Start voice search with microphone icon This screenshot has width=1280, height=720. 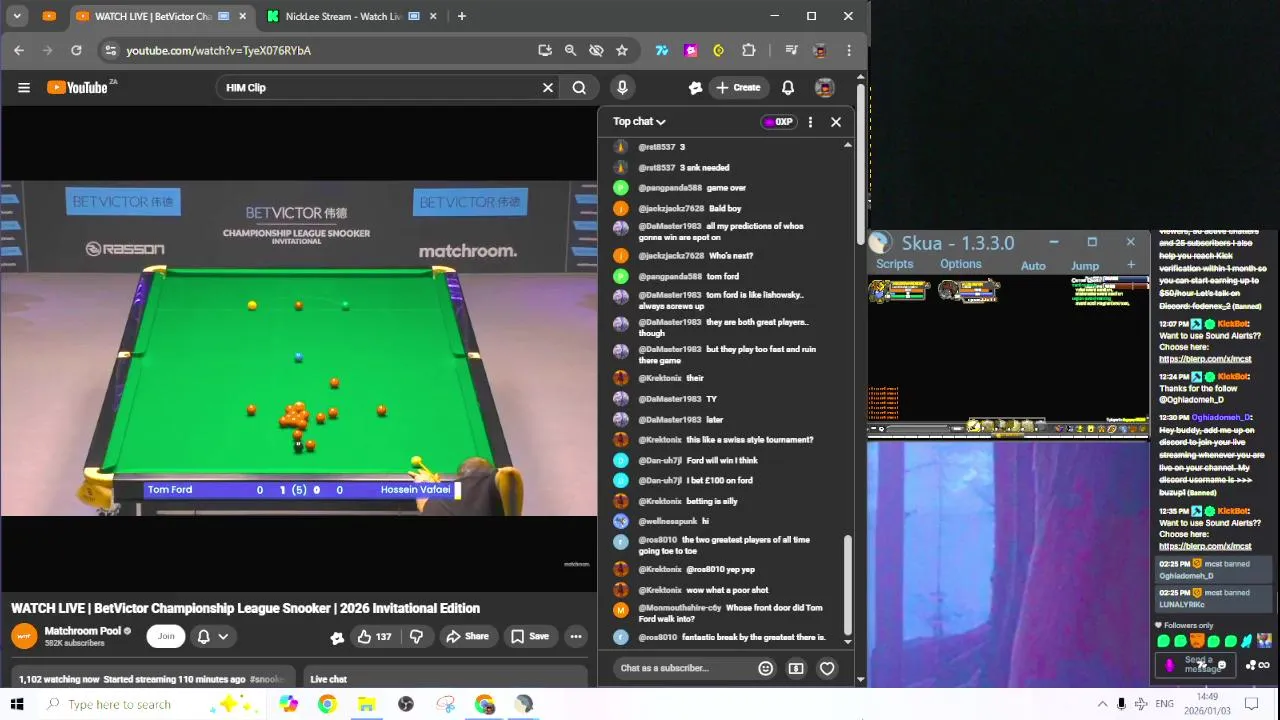point(622,88)
